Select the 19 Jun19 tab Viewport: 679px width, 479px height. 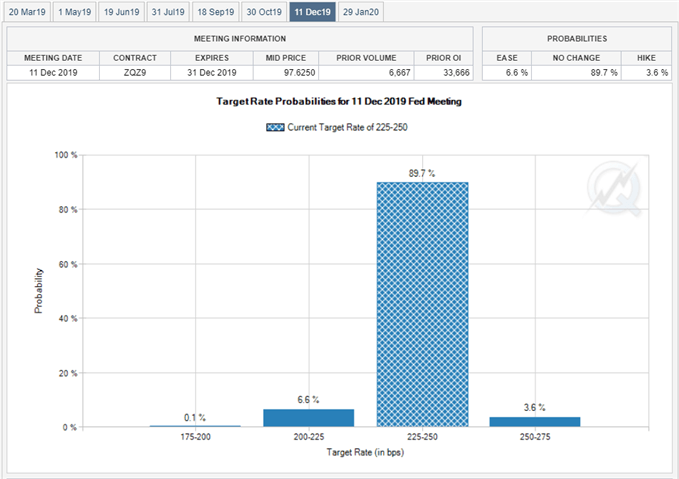(121, 12)
